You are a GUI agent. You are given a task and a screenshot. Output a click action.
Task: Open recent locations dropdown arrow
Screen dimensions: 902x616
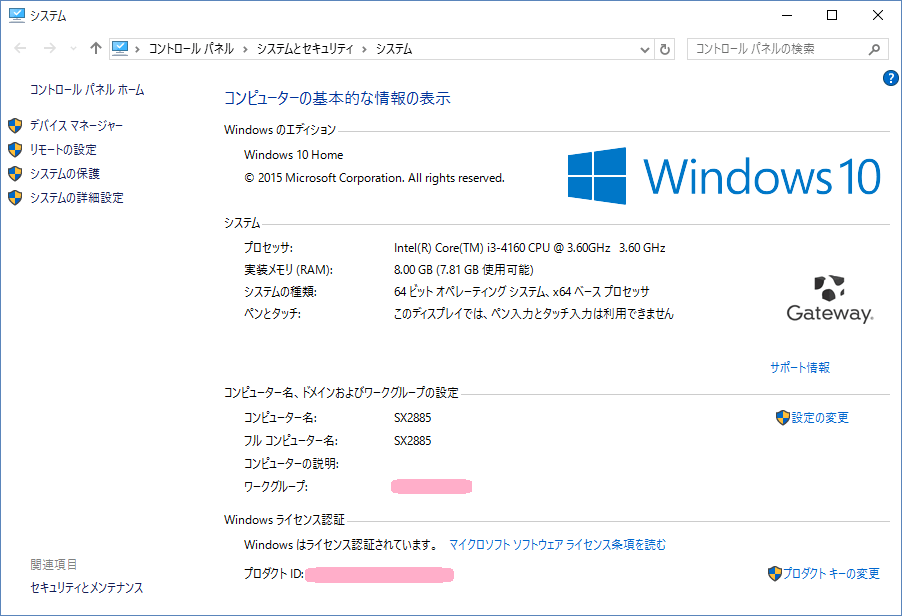point(73,49)
